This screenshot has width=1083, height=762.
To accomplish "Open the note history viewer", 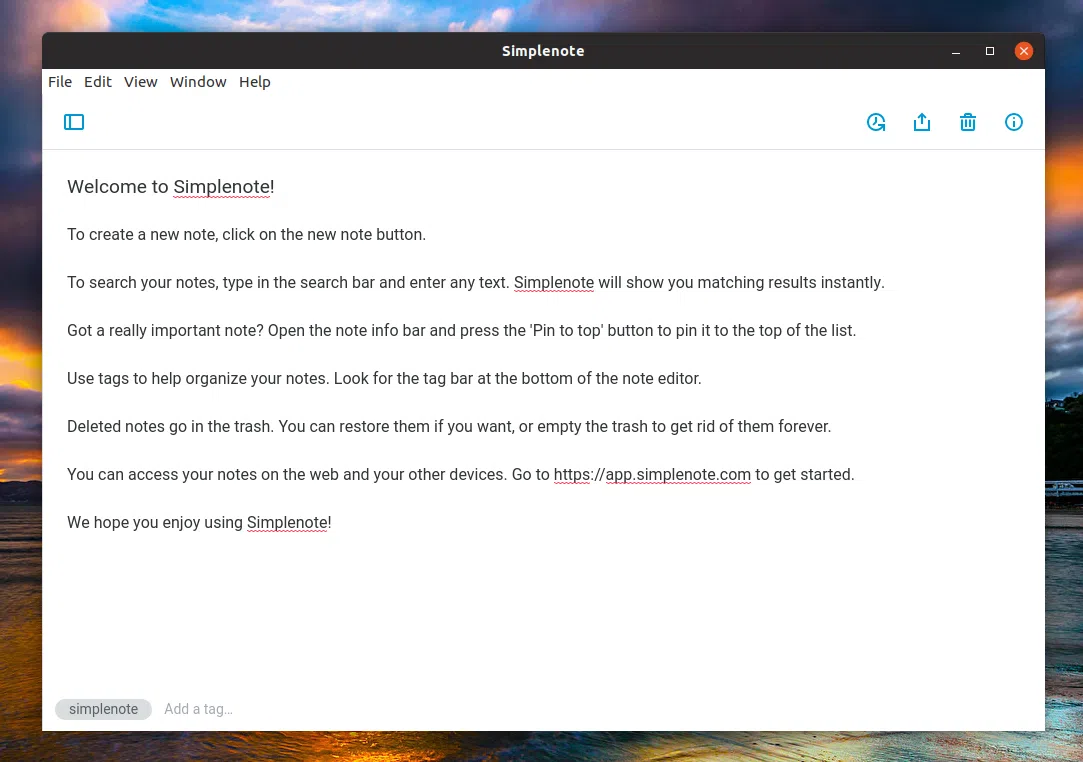I will tap(876, 121).
